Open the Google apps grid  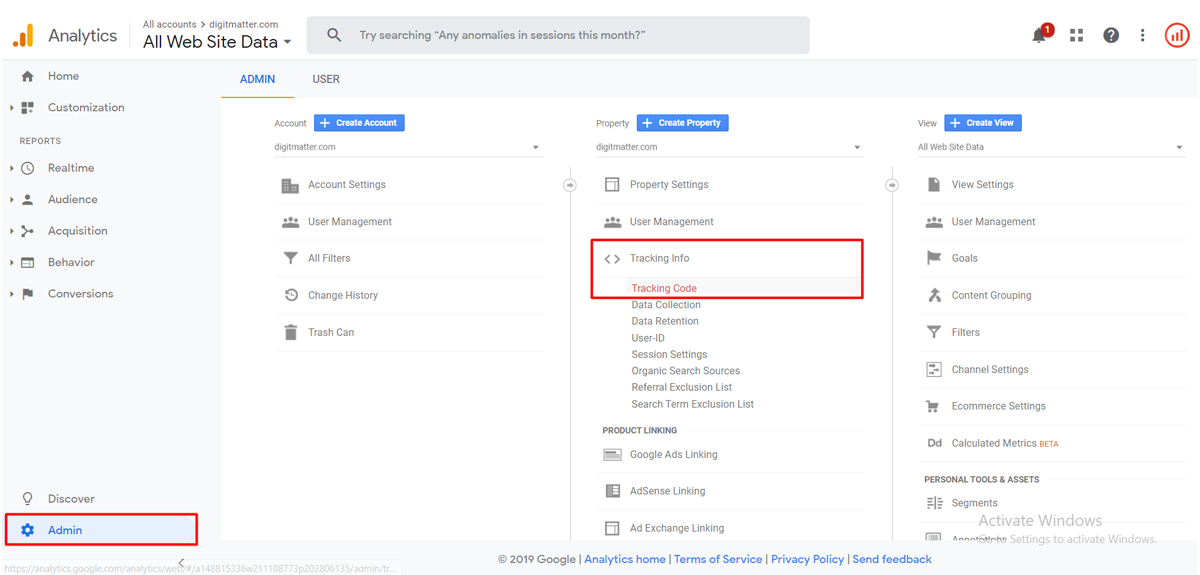click(1077, 35)
